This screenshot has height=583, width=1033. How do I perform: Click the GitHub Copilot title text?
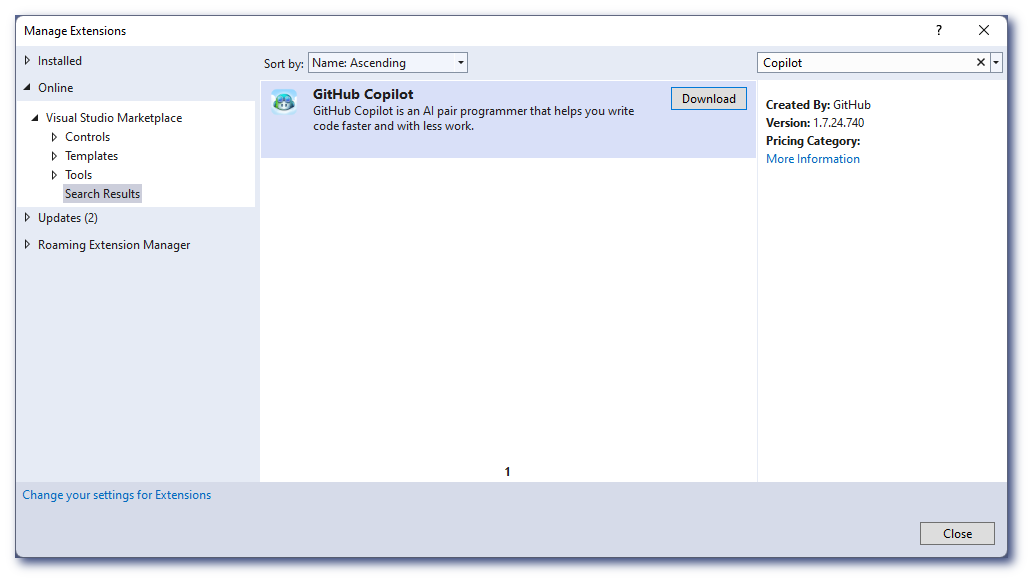(363, 94)
